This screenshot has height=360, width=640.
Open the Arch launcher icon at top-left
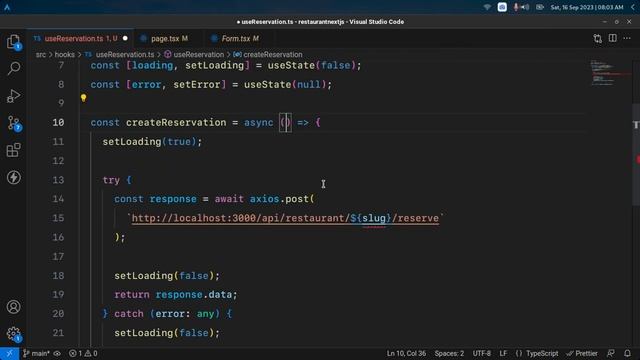point(7,7)
